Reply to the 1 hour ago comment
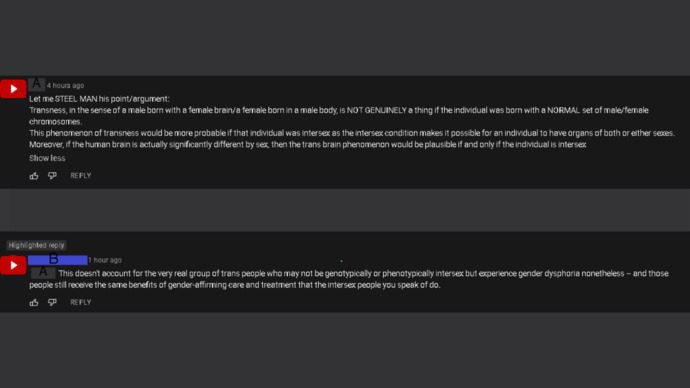Image resolution: width=690 pixels, height=388 pixels. (x=81, y=302)
